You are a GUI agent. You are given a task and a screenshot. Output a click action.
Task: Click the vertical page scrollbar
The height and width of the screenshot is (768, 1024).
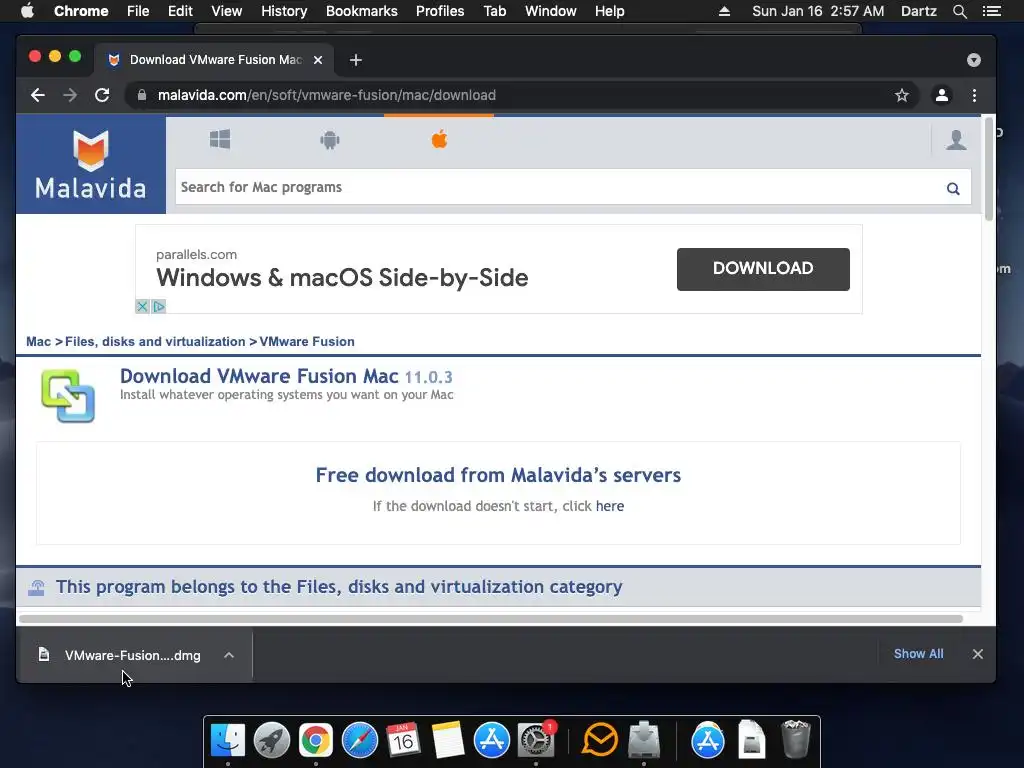point(989,168)
